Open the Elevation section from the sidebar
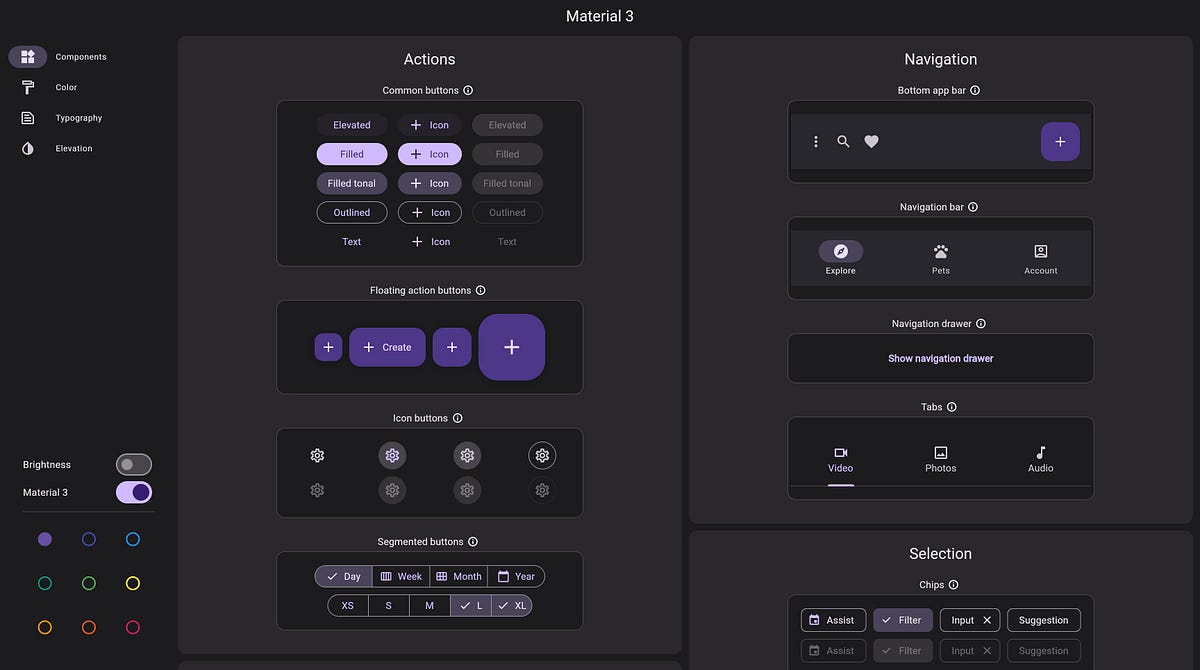1200x670 pixels. pos(28,147)
